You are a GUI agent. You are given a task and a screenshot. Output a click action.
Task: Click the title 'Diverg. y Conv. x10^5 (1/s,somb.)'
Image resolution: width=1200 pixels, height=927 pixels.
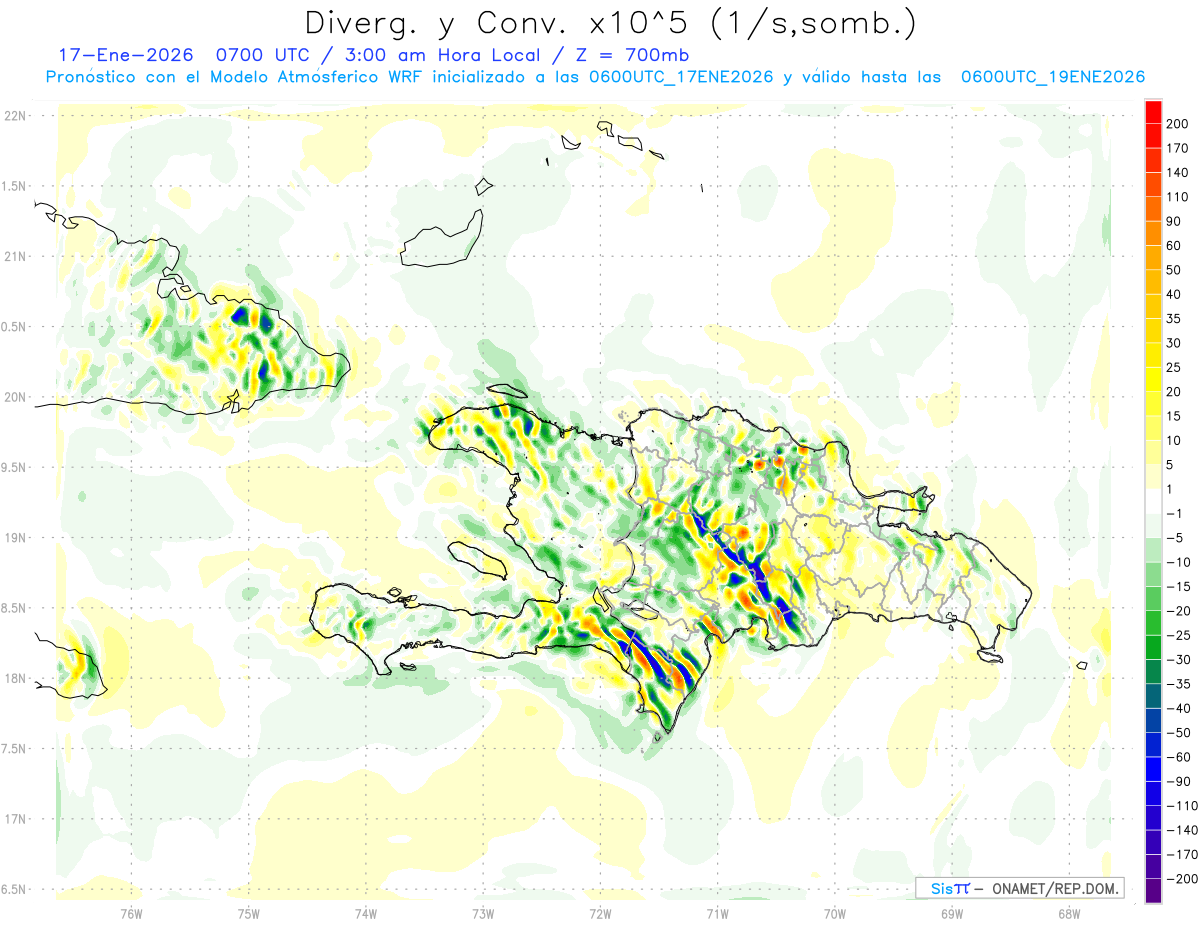[x=610, y=22]
